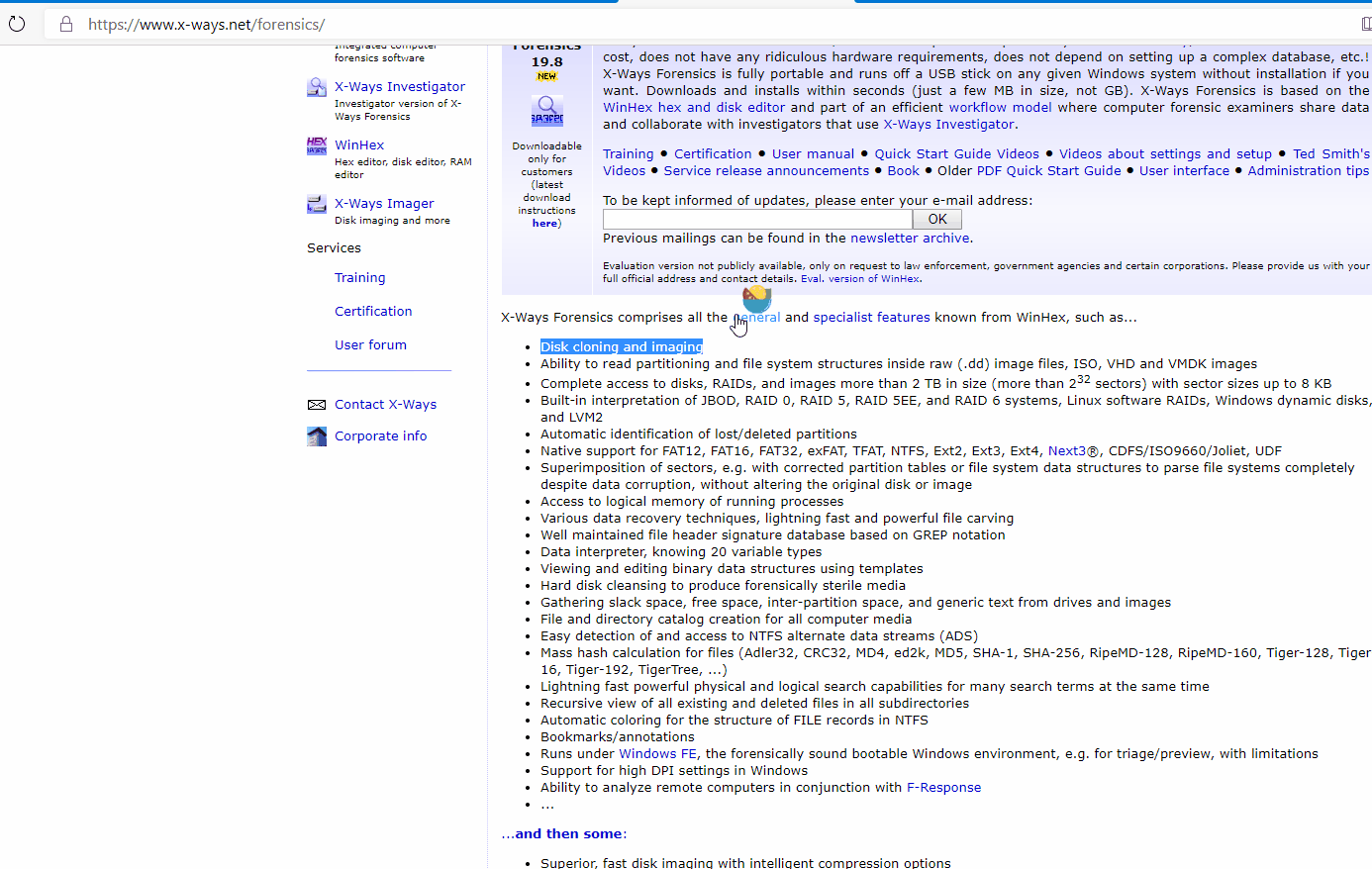This screenshot has width=1372, height=869.
Task: Open Service release announcements link
Action: click(766, 171)
